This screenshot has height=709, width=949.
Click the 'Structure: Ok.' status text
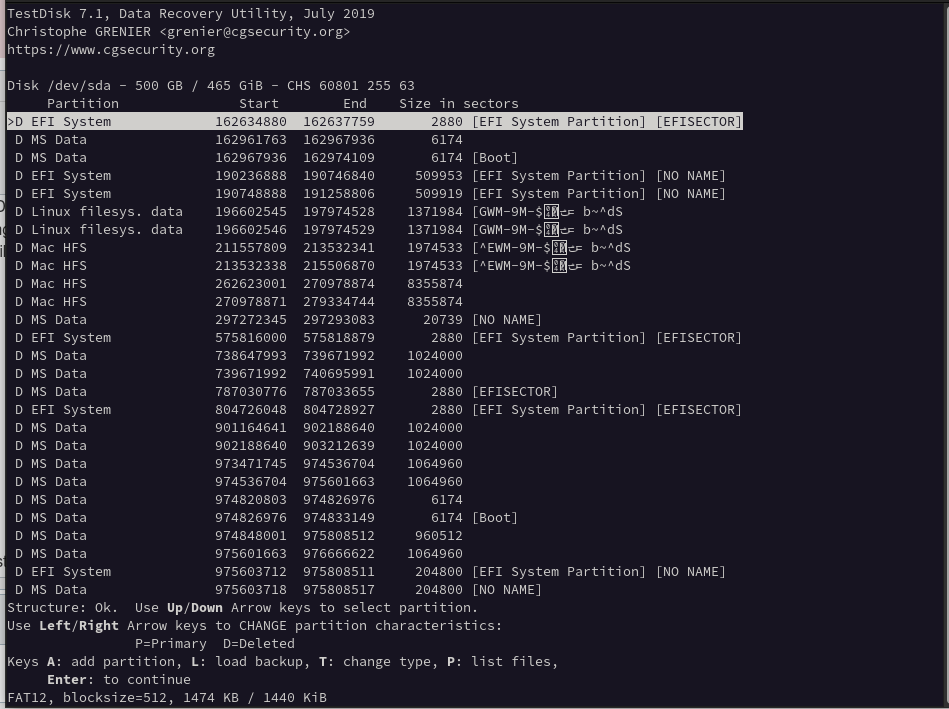point(62,608)
